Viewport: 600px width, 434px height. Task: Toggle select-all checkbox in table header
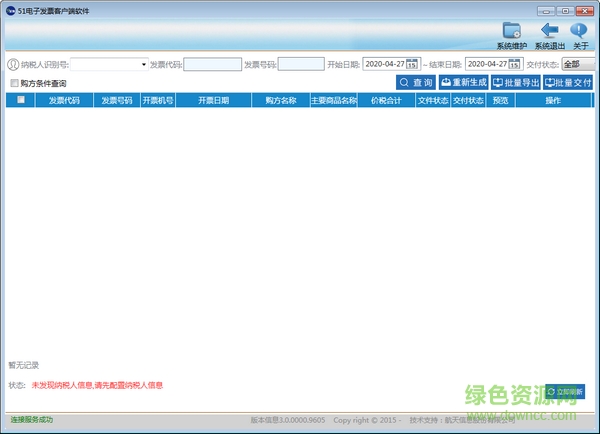[20, 100]
